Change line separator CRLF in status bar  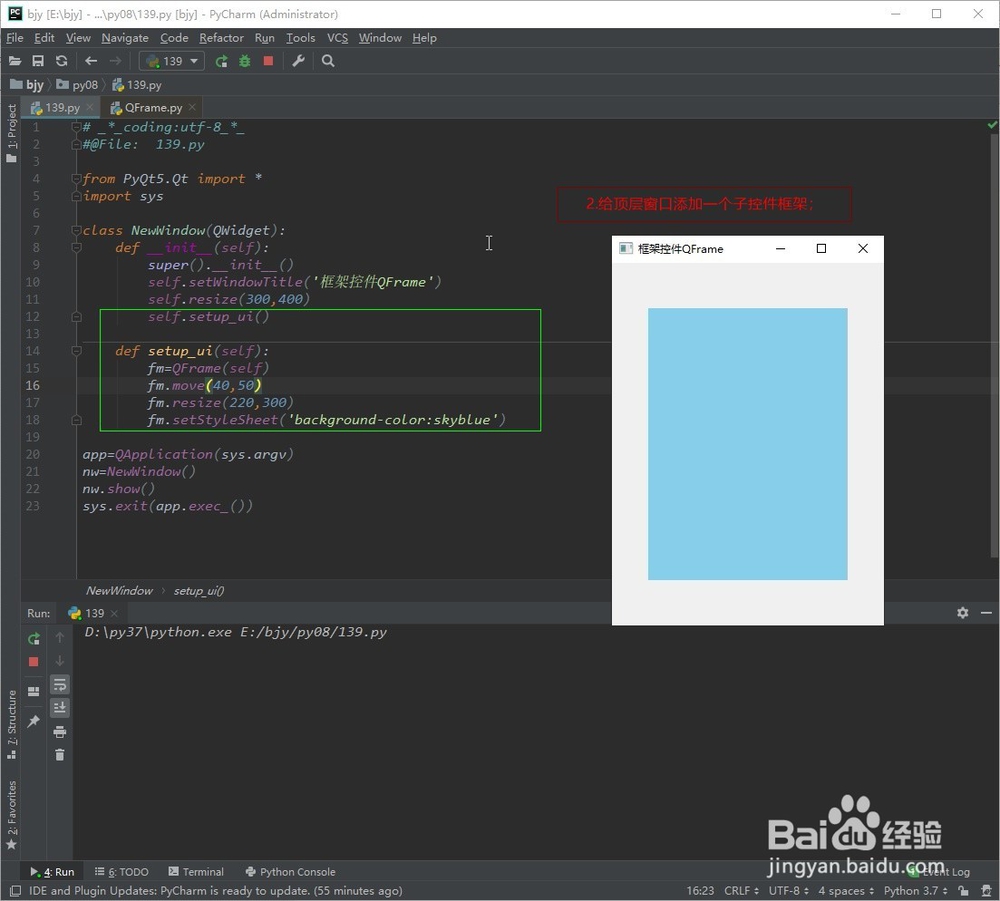(741, 890)
